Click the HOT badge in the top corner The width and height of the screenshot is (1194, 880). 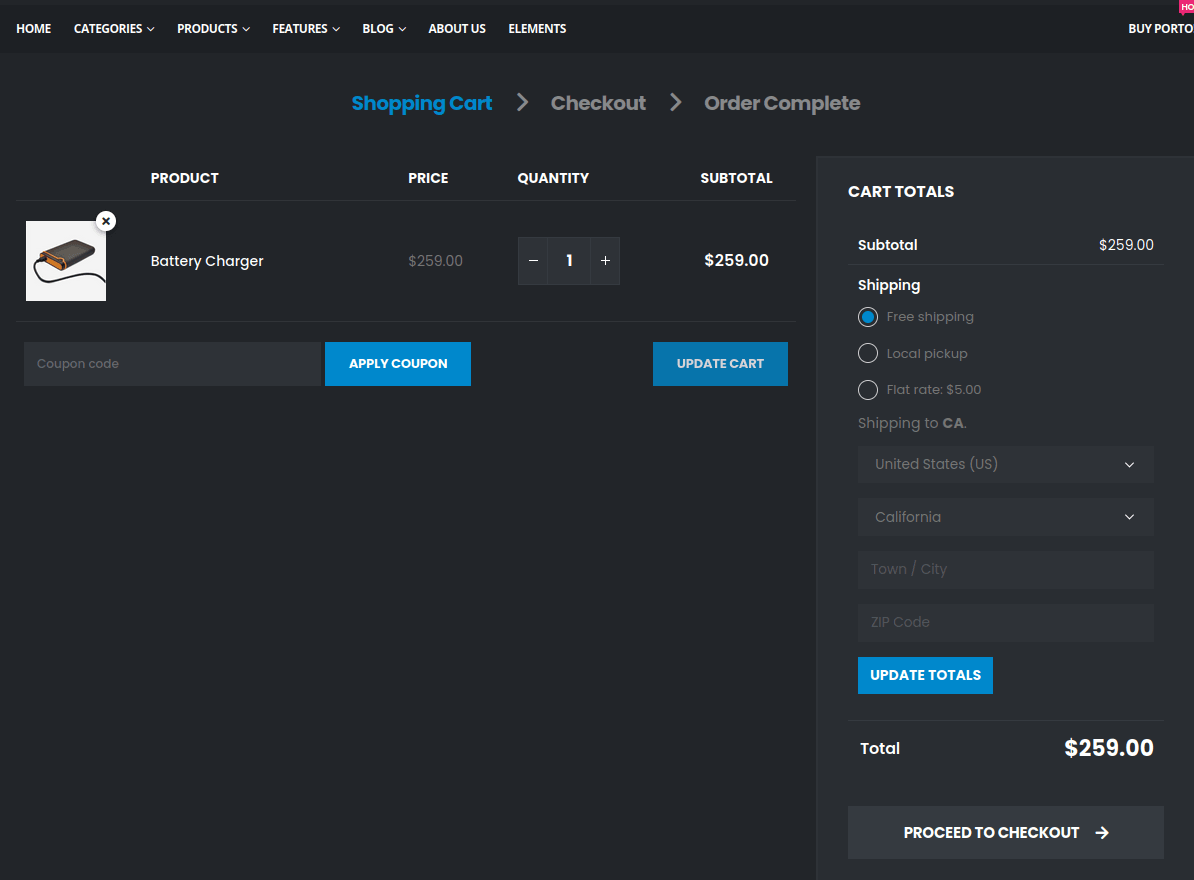tap(1185, 7)
